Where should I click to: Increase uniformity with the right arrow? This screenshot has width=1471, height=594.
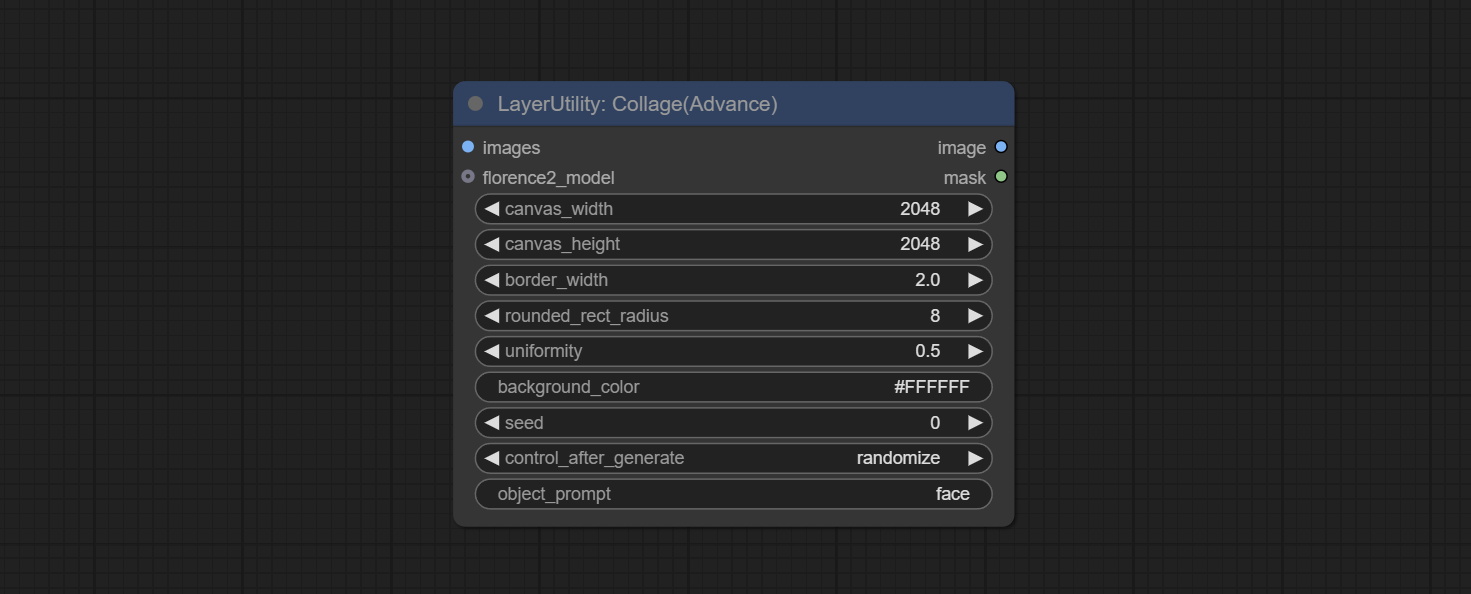point(975,351)
